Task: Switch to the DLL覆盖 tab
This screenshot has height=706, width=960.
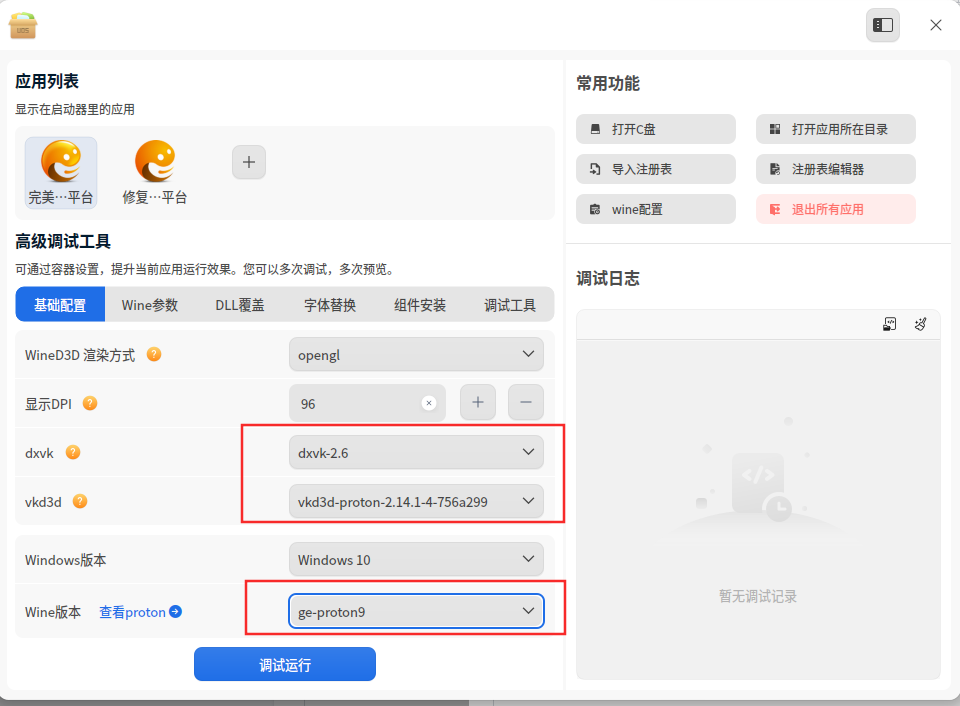Action: pos(240,304)
